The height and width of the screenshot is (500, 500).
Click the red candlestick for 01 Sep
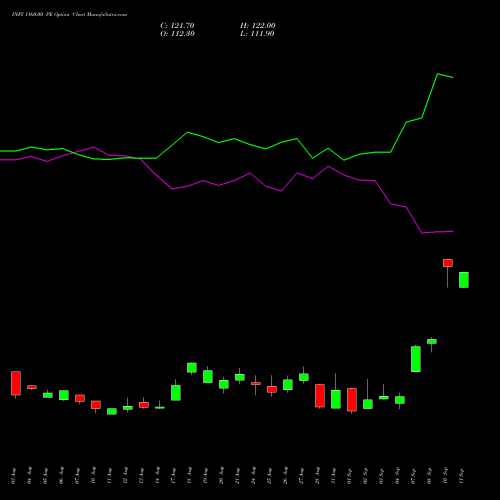tap(352, 400)
